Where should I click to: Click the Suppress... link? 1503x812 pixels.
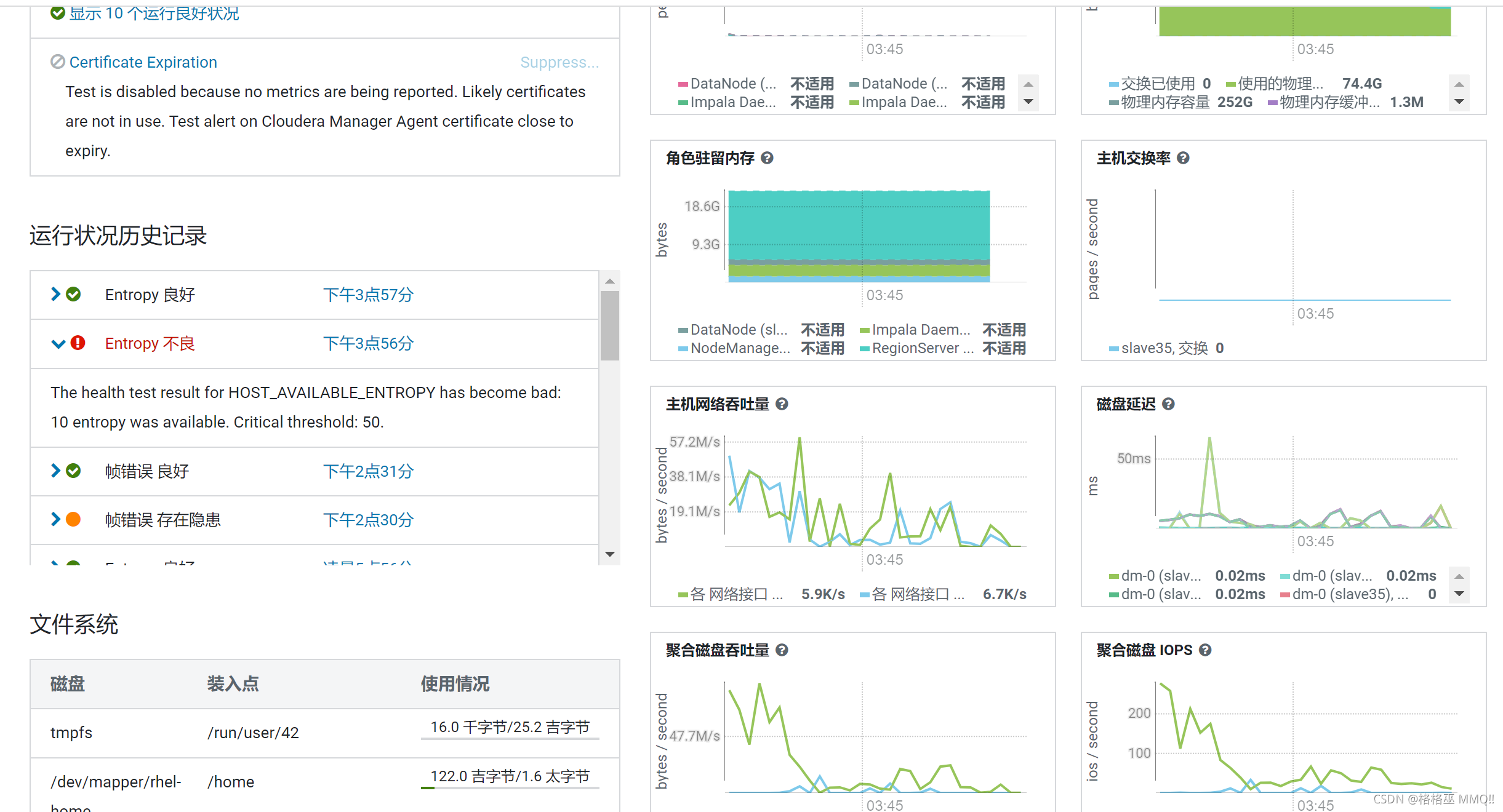pyautogui.click(x=559, y=62)
